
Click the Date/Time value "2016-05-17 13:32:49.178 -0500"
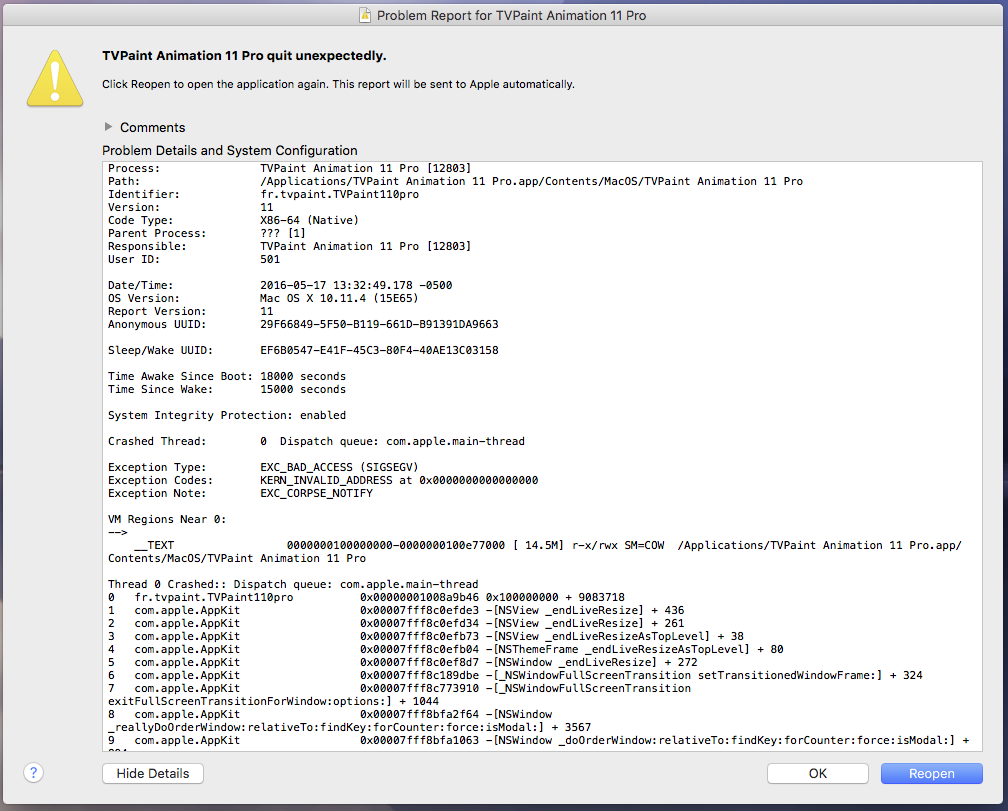pyautogui.click(x=356, y=285)
